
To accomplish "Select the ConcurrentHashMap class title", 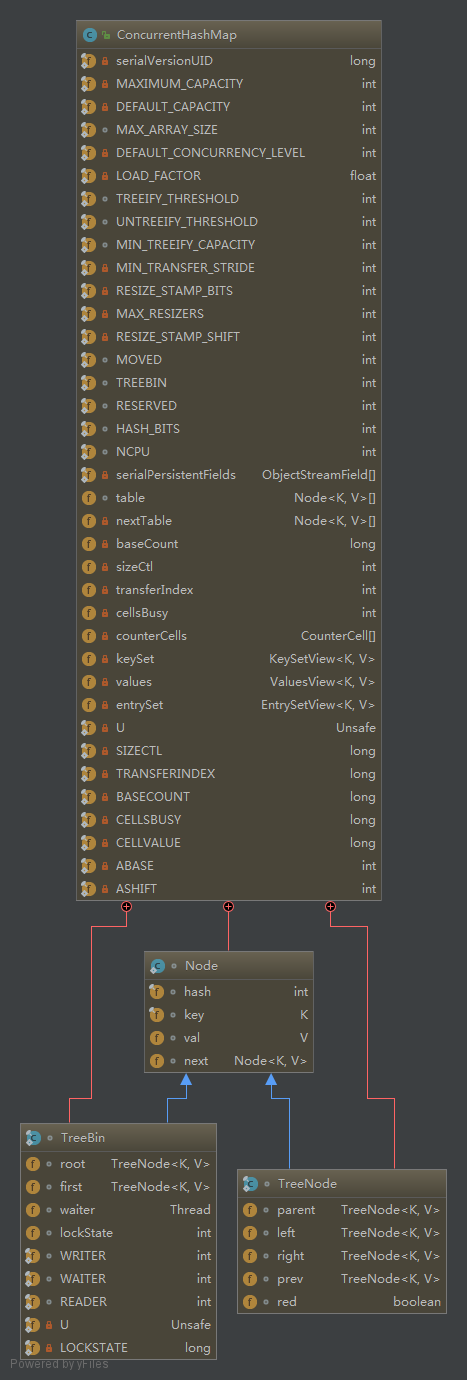I will point(177,35).
